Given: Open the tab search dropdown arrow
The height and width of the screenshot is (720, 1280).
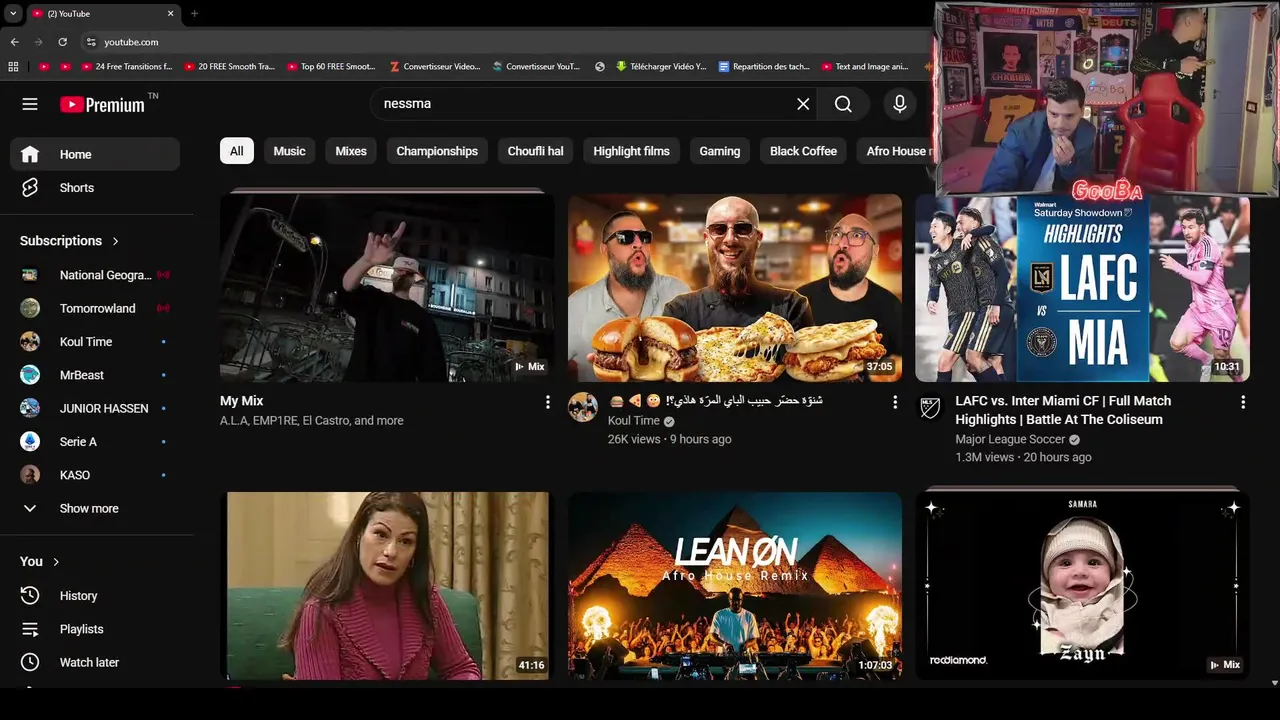Looking at the screenshot, I should coord(13,14).
